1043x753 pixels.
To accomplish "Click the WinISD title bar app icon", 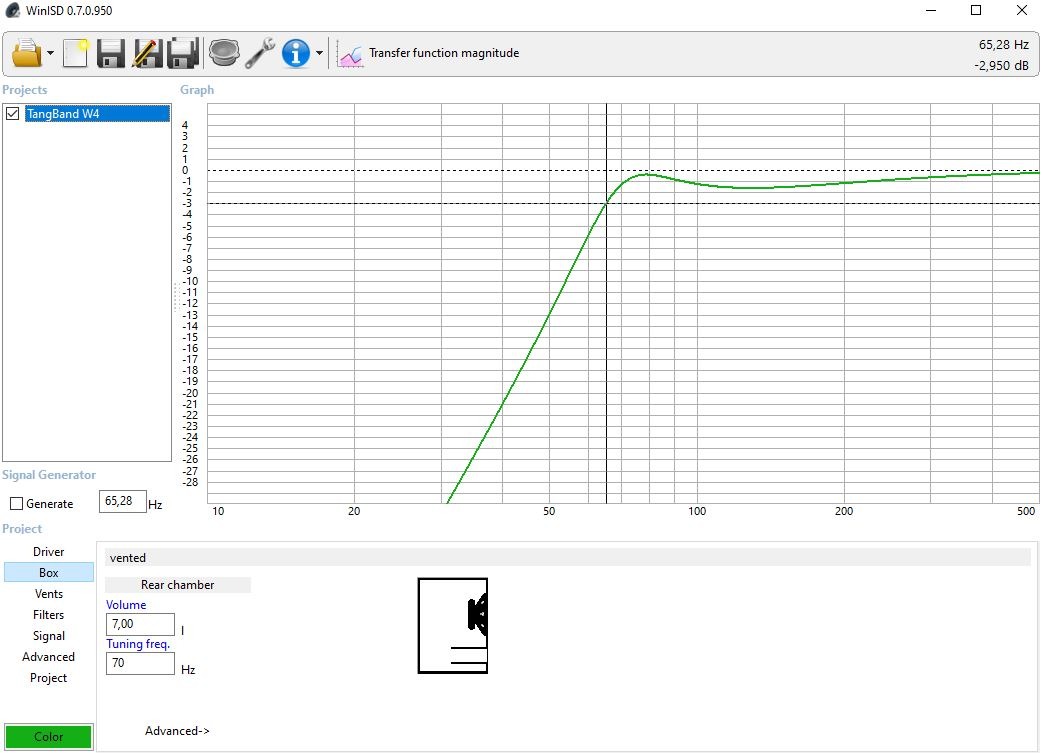I will coord(13,11).
